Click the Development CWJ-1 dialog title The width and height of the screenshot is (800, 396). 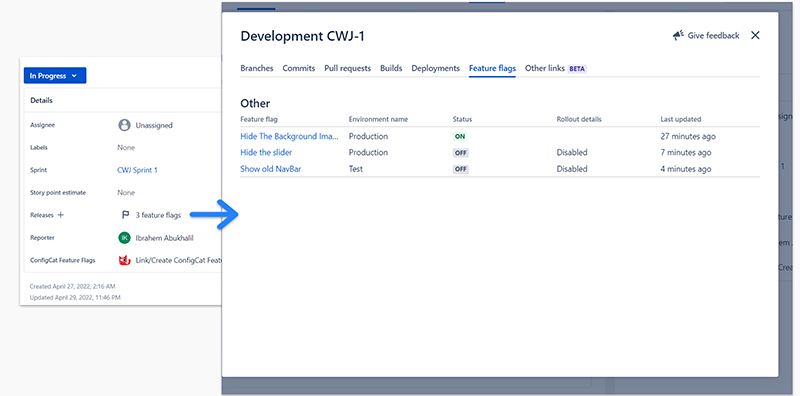click(303, 36)
